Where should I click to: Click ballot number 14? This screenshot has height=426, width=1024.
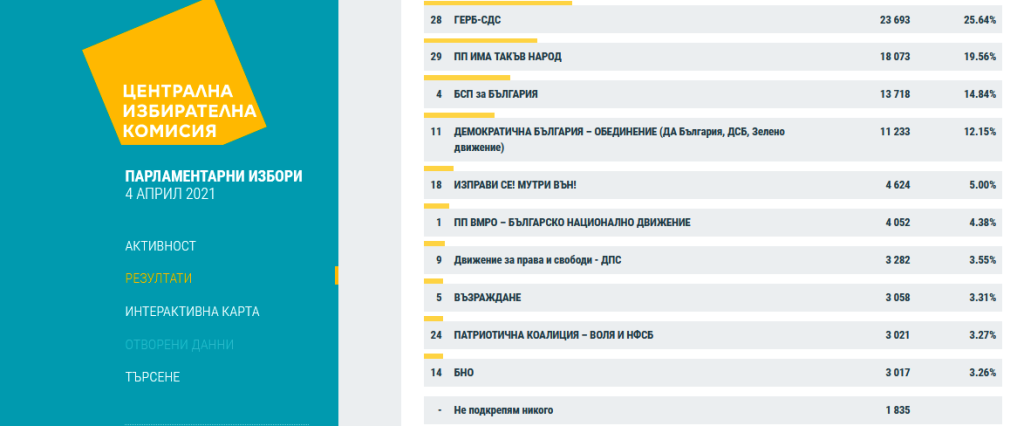[x=436, y=373]
